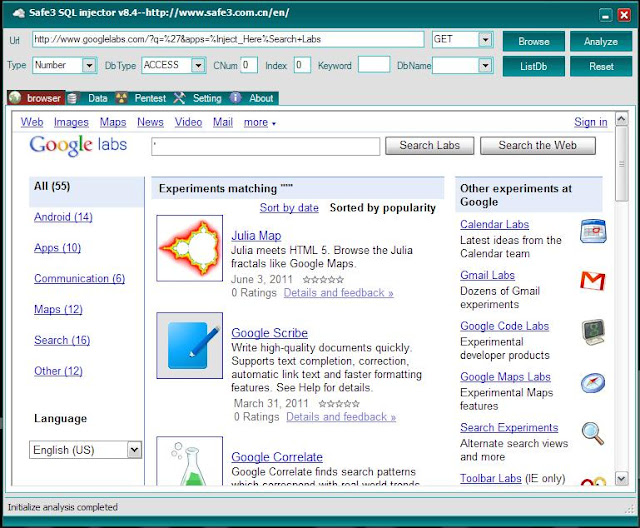Click the Search Labs button
The width and height of the screenshot is (640, 528).
(430, 146)
